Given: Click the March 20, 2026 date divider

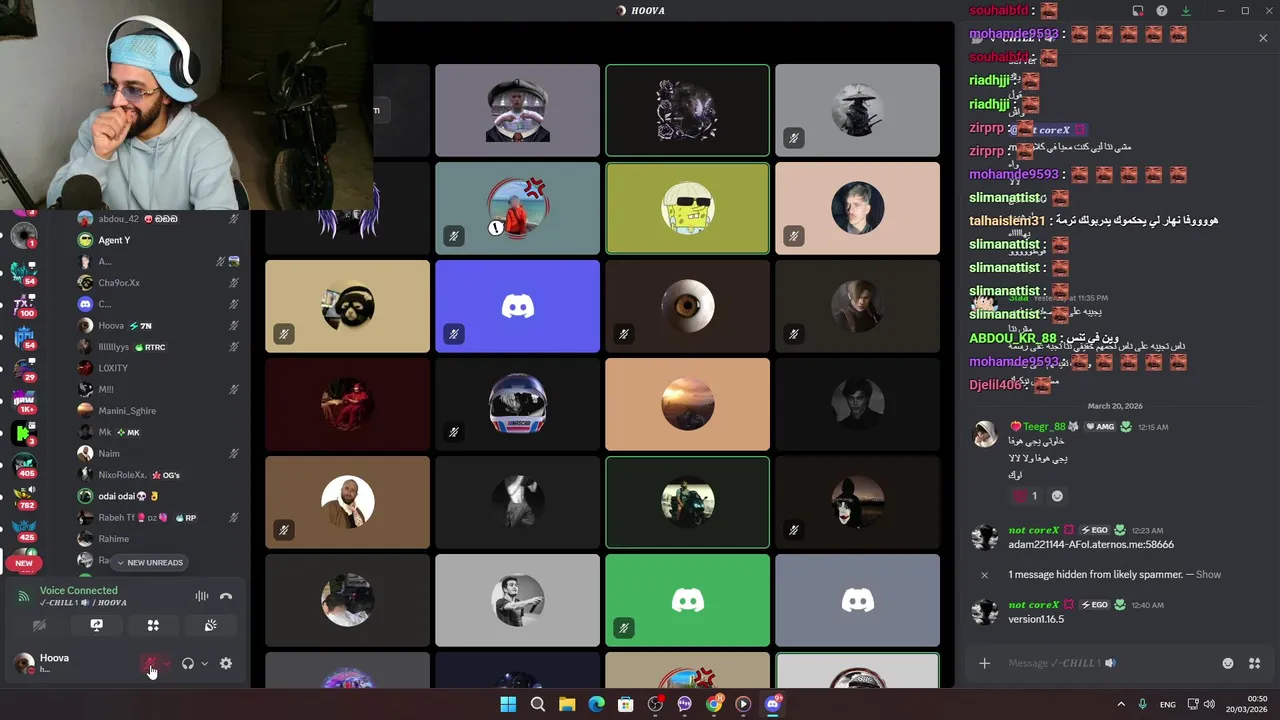Looking at the screenshot, I should click(1114, 406).
